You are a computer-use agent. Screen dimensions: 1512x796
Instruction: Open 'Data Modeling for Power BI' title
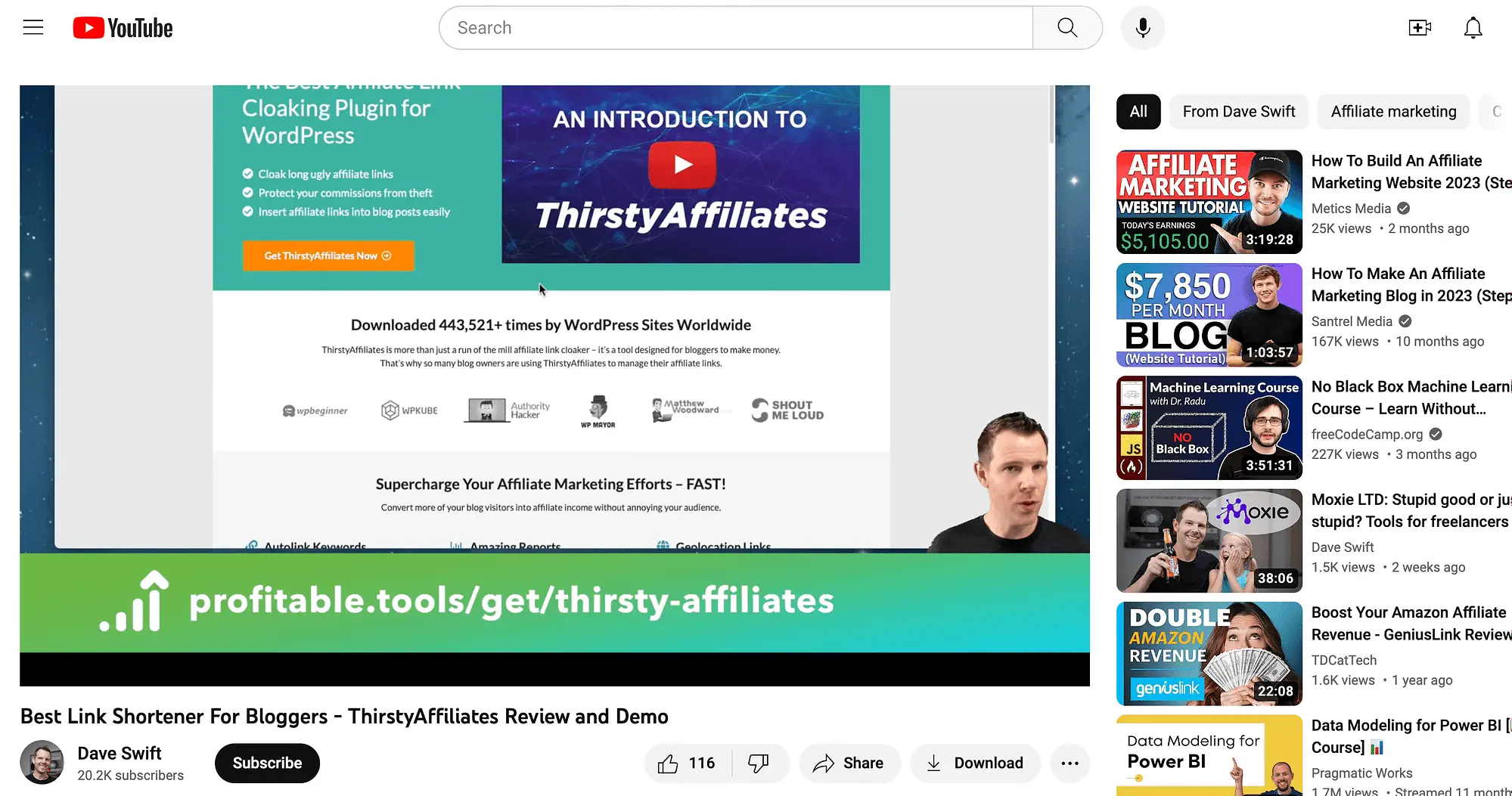[1411, 736]
